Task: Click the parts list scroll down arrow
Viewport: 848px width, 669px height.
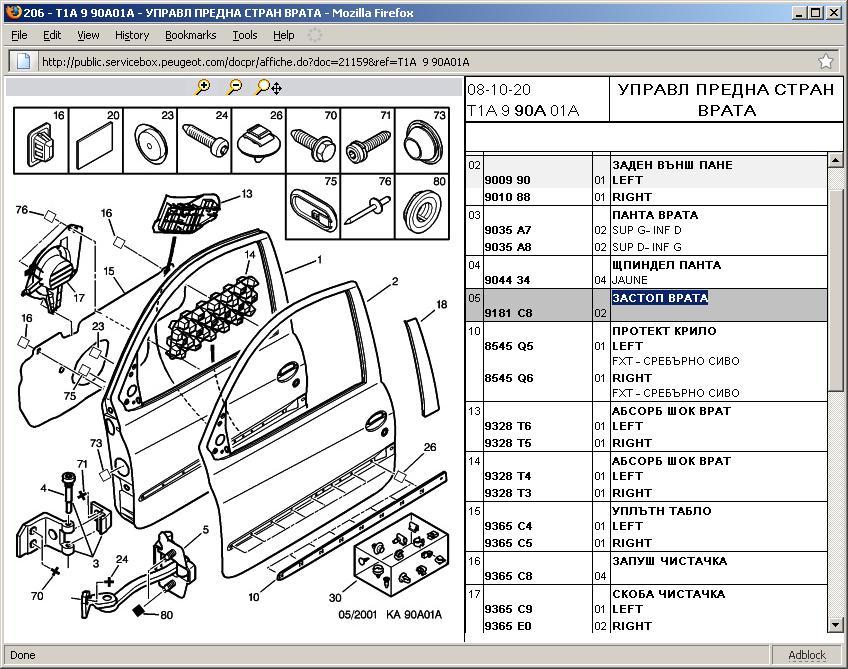Action: (835, 625)
